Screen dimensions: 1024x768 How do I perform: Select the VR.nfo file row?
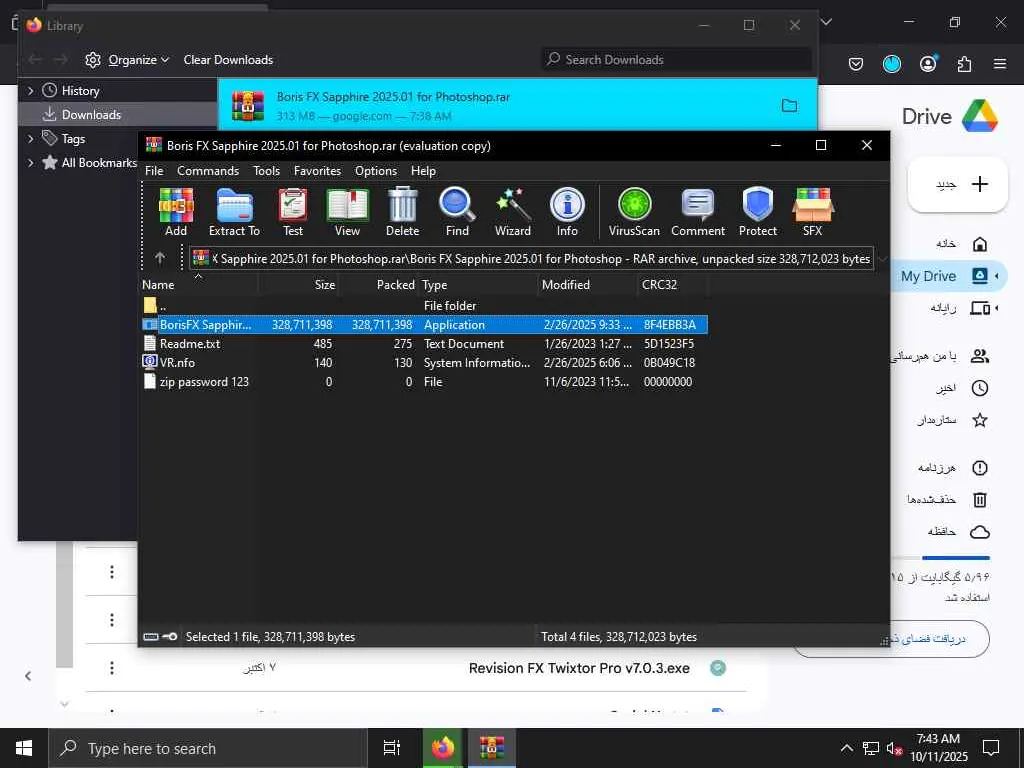(x=424, y=362)
